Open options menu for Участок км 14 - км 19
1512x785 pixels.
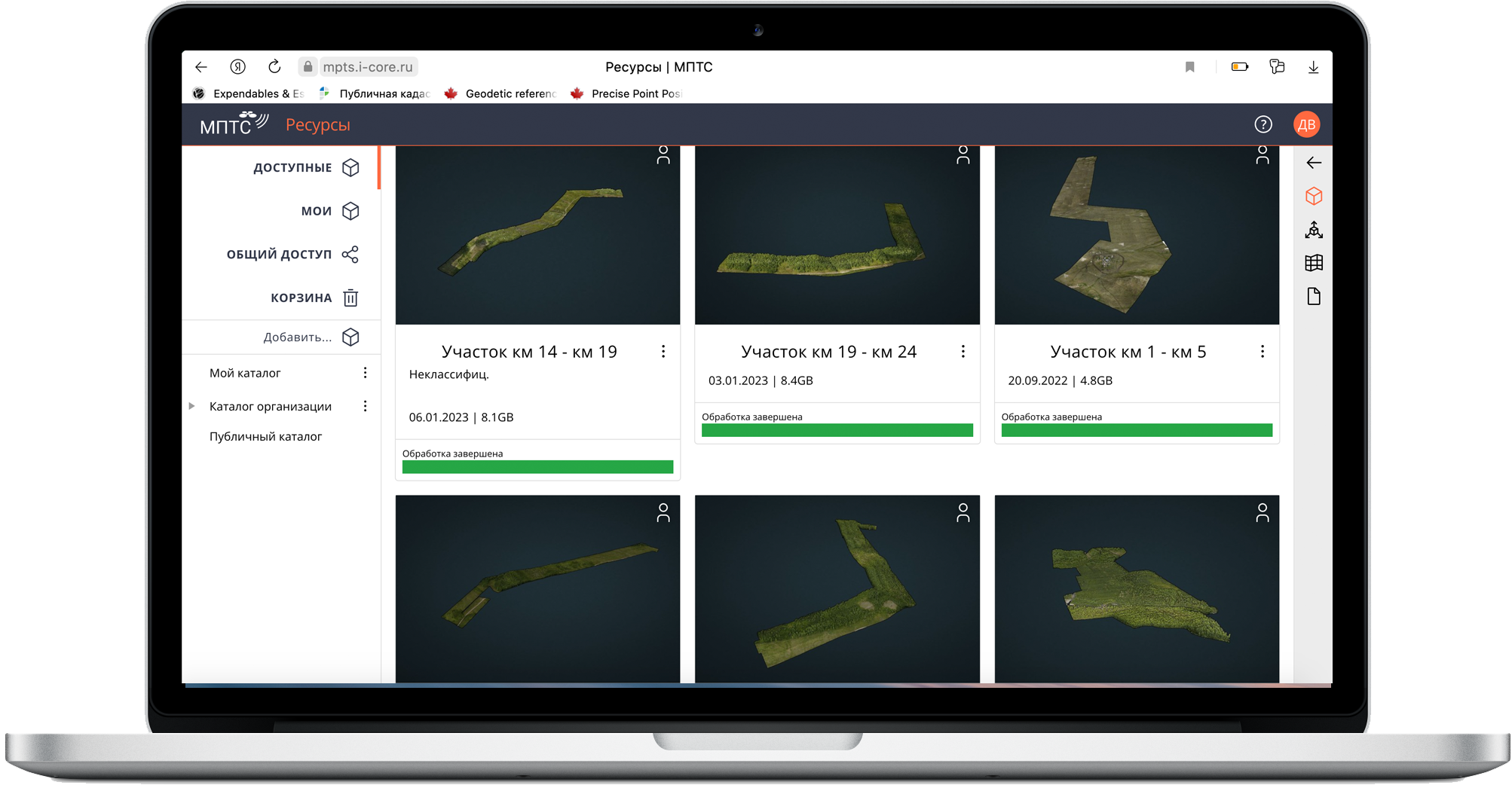663,352
